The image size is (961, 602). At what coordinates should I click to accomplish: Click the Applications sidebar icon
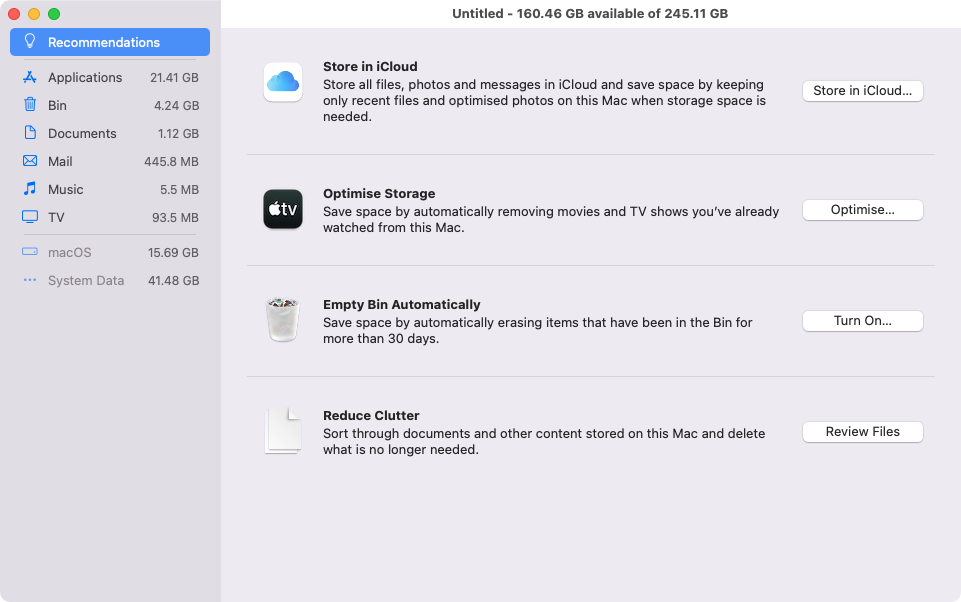tap(29, 77)
